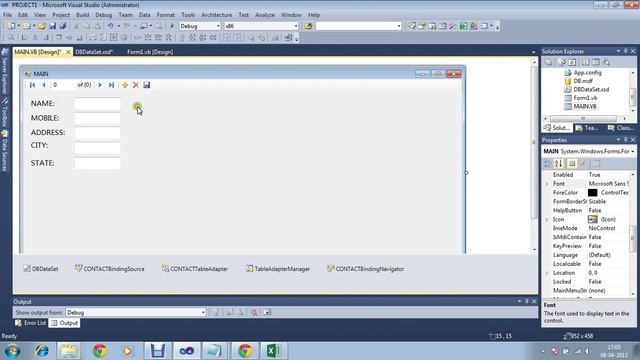Switch to DBDataSet.xsd tab
This screenshot has width=640, height=360.
(x=94, y=52)
